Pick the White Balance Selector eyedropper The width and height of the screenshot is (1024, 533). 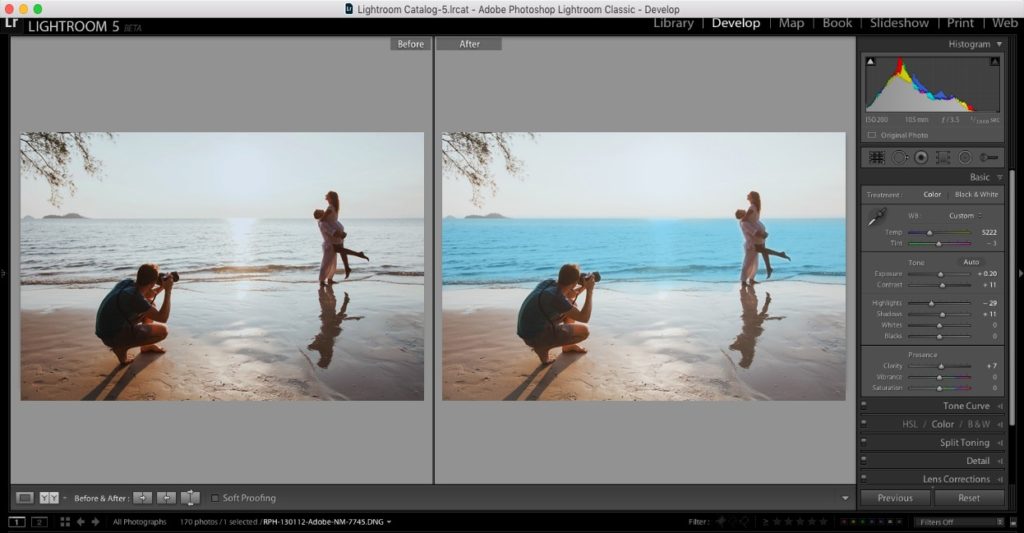(x=876, y=218)
